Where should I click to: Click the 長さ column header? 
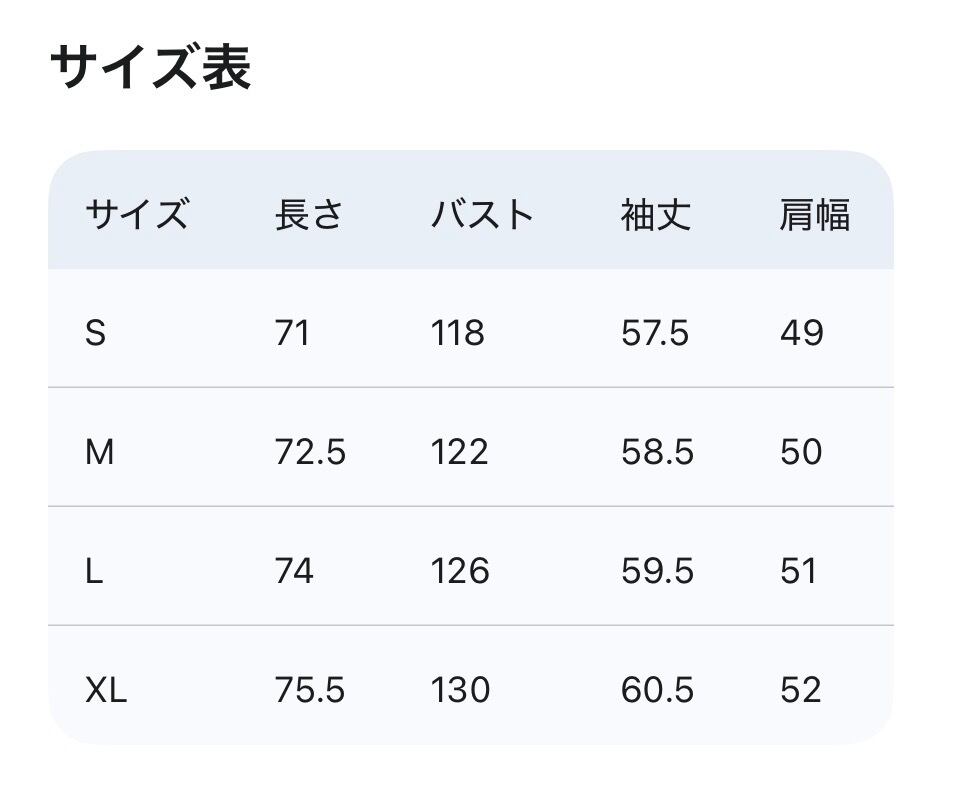(309, 215)
